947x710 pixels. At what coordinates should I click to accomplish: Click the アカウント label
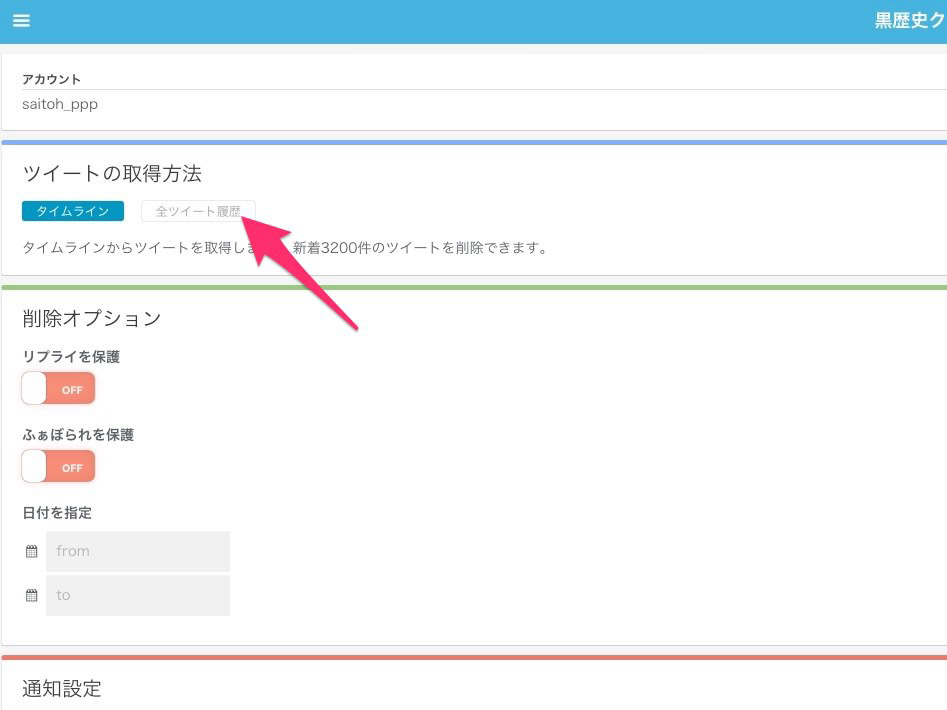(x=51, y=79)
